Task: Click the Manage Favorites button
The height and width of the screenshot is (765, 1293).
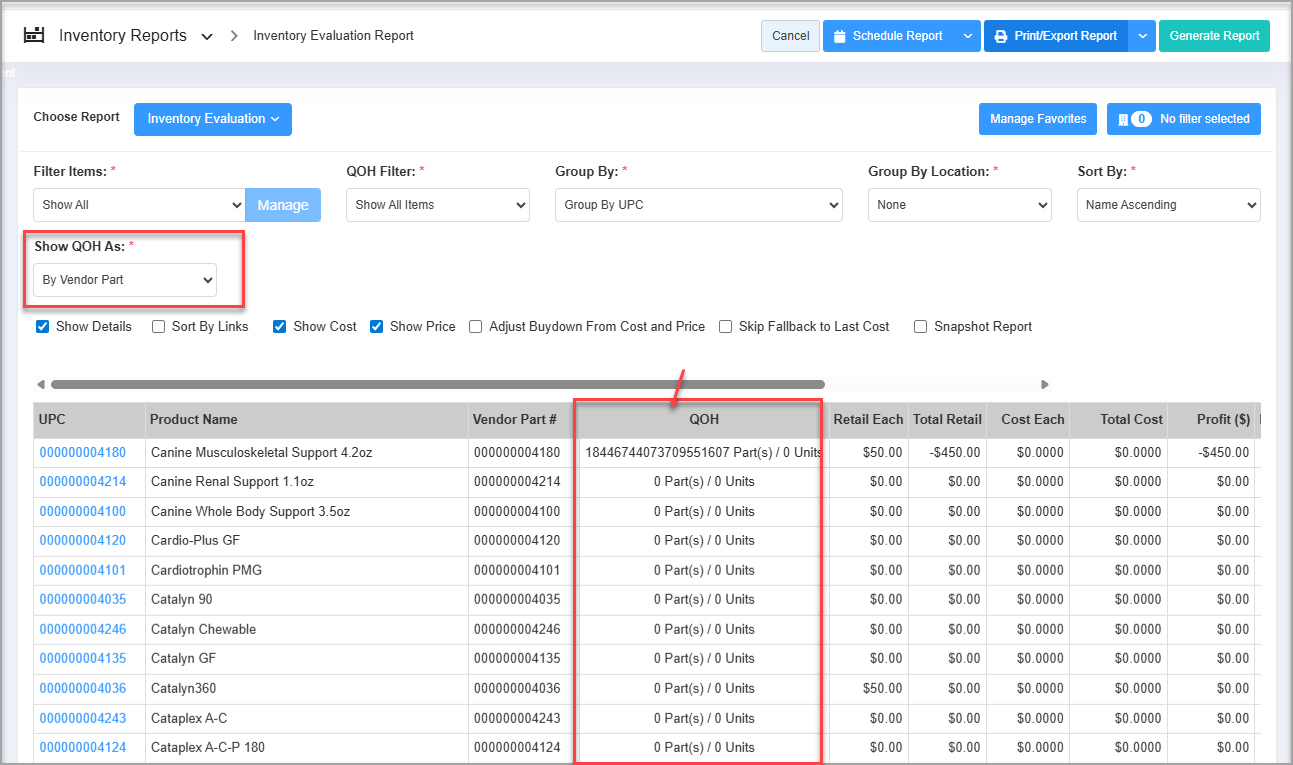Action: tap(1037, 119)
